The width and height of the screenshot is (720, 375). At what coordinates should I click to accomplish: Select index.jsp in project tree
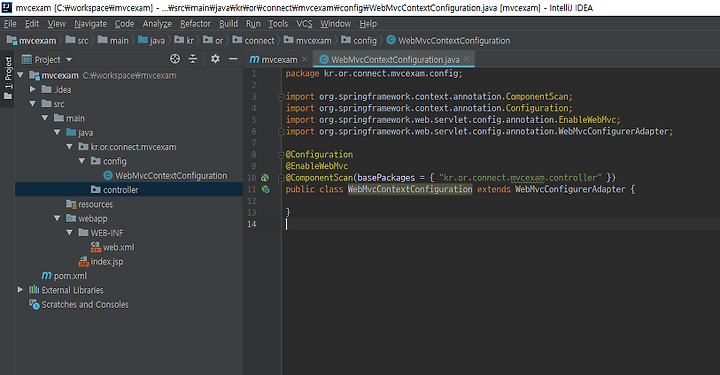point(101,262)
